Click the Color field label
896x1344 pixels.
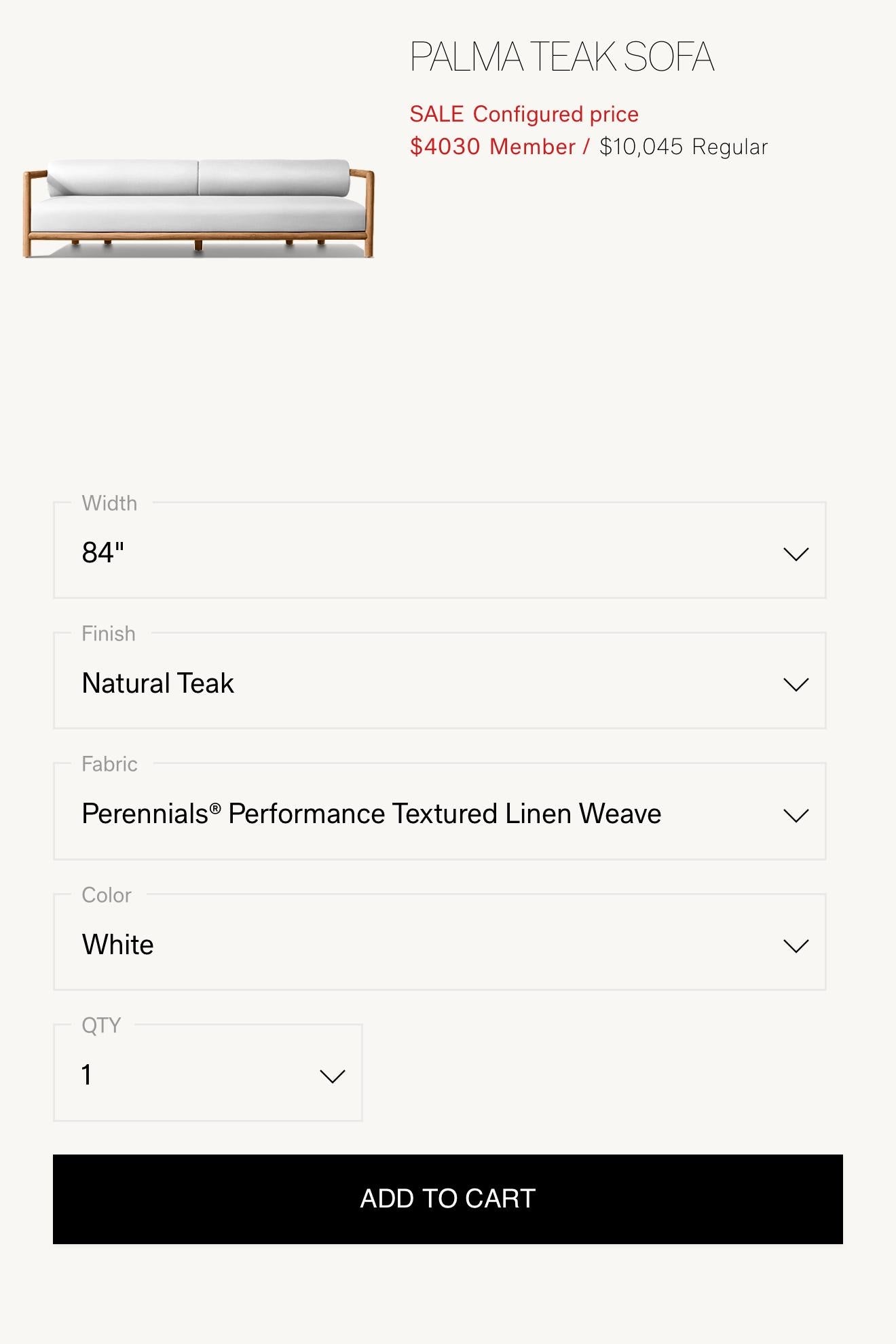click(x=107, y=895)
